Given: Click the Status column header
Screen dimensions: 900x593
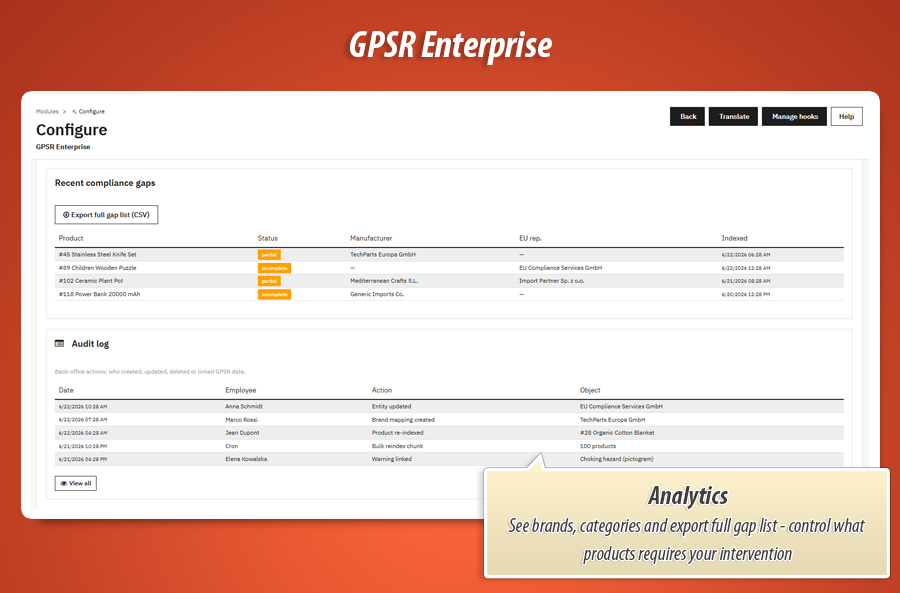Looking at the screenshot, I should 267,238.
